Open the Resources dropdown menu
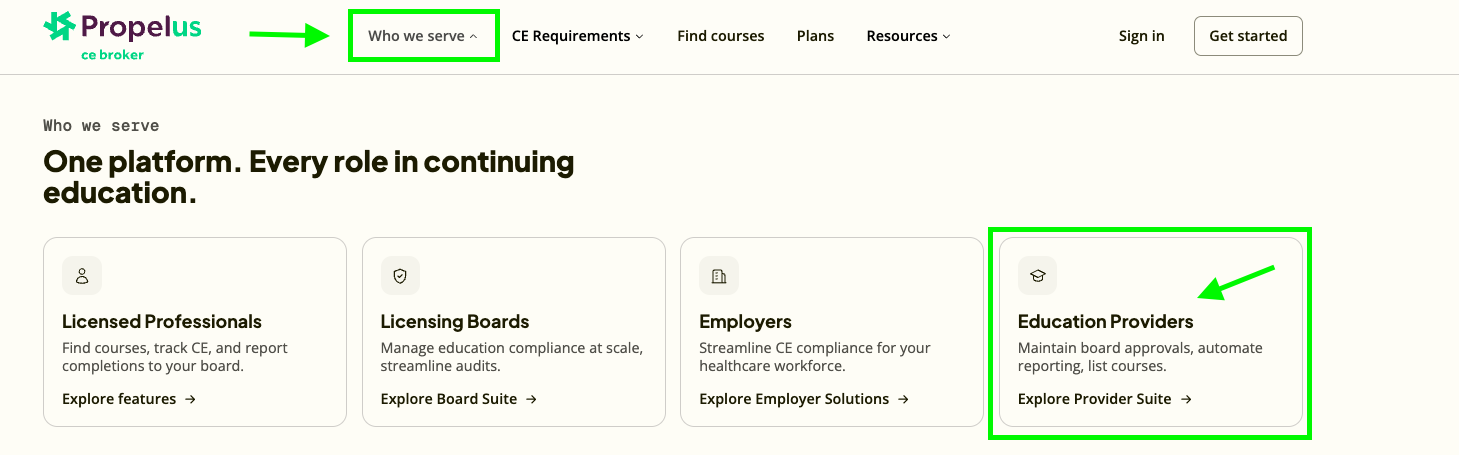The width and height of the screenshot is (1459, 455). click(x=908, y=36)
